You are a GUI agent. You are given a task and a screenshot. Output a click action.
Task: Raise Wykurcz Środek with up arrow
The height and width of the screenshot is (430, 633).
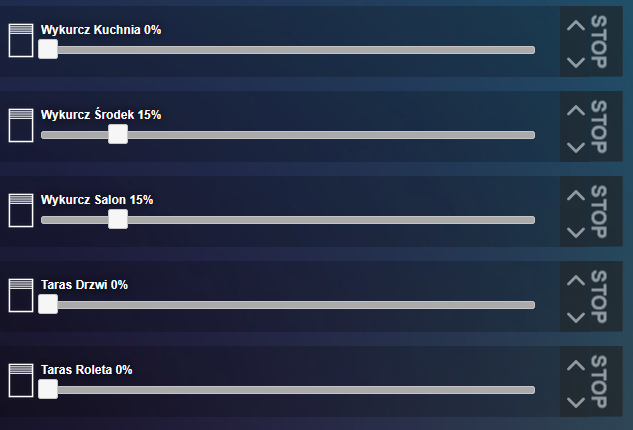[576, 110]
